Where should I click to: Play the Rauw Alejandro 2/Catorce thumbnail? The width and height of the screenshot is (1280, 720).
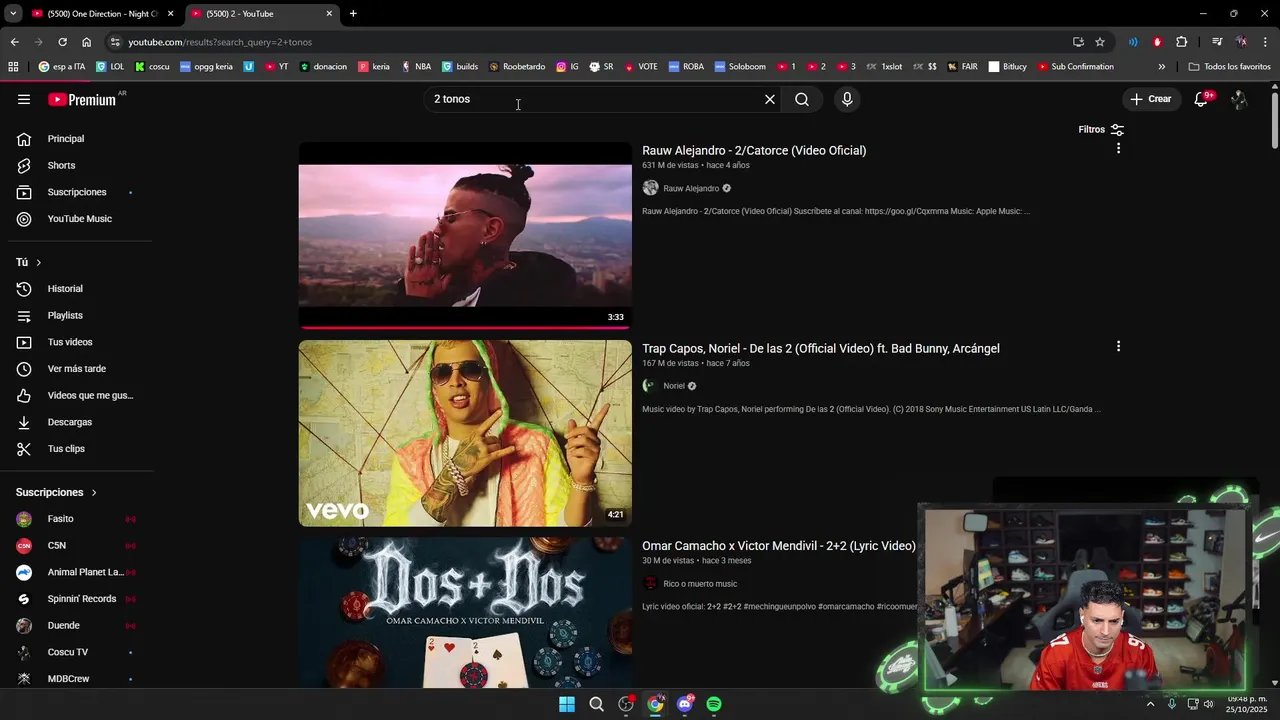coord(465,235)
